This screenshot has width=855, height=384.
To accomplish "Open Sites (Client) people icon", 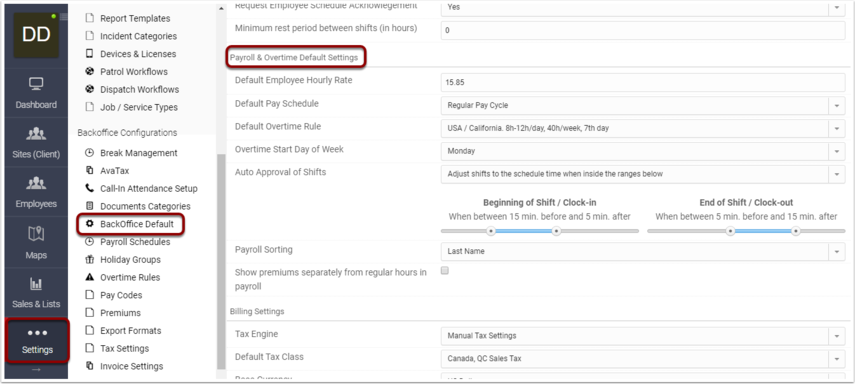I will click(x=36, y=134).
